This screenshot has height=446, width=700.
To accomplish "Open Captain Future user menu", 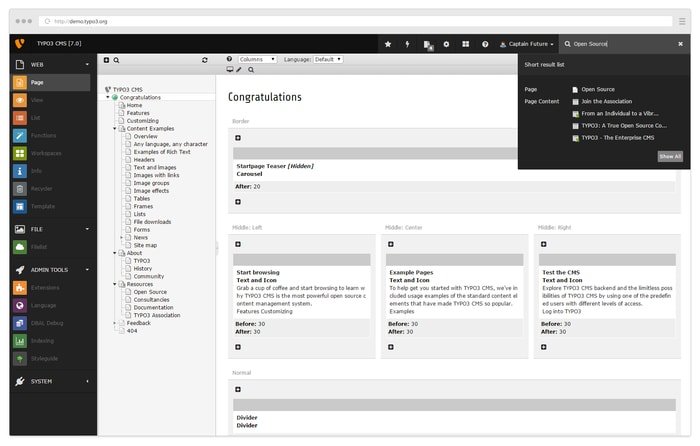I will pos(527,44).
